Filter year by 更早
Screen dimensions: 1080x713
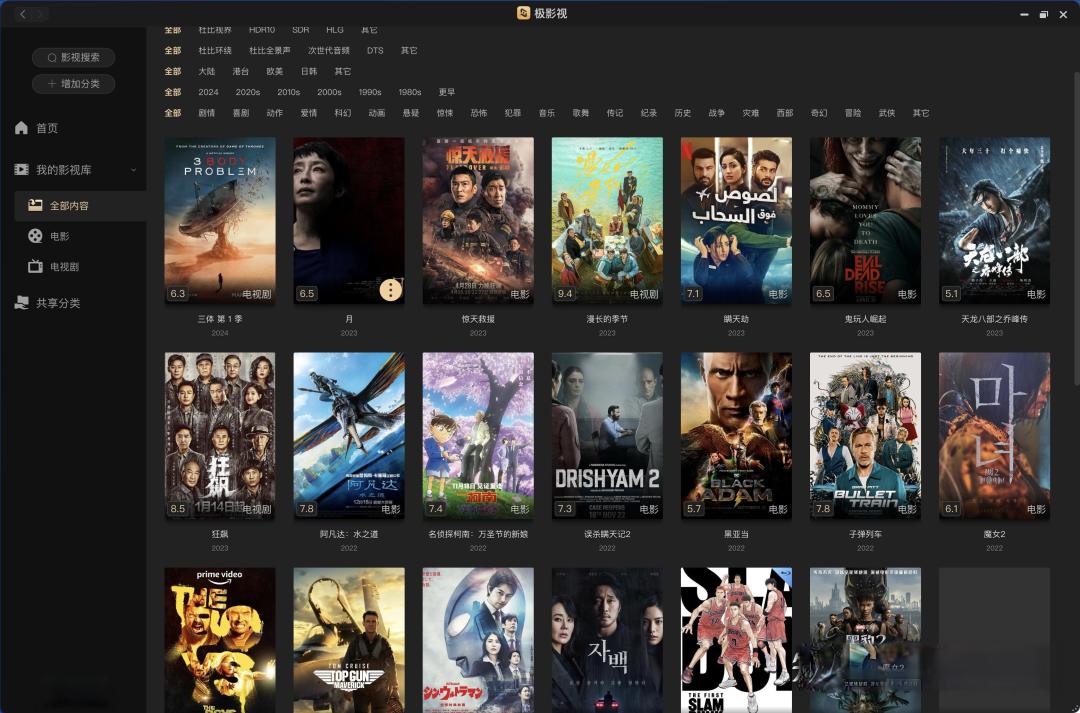[447, 92]
